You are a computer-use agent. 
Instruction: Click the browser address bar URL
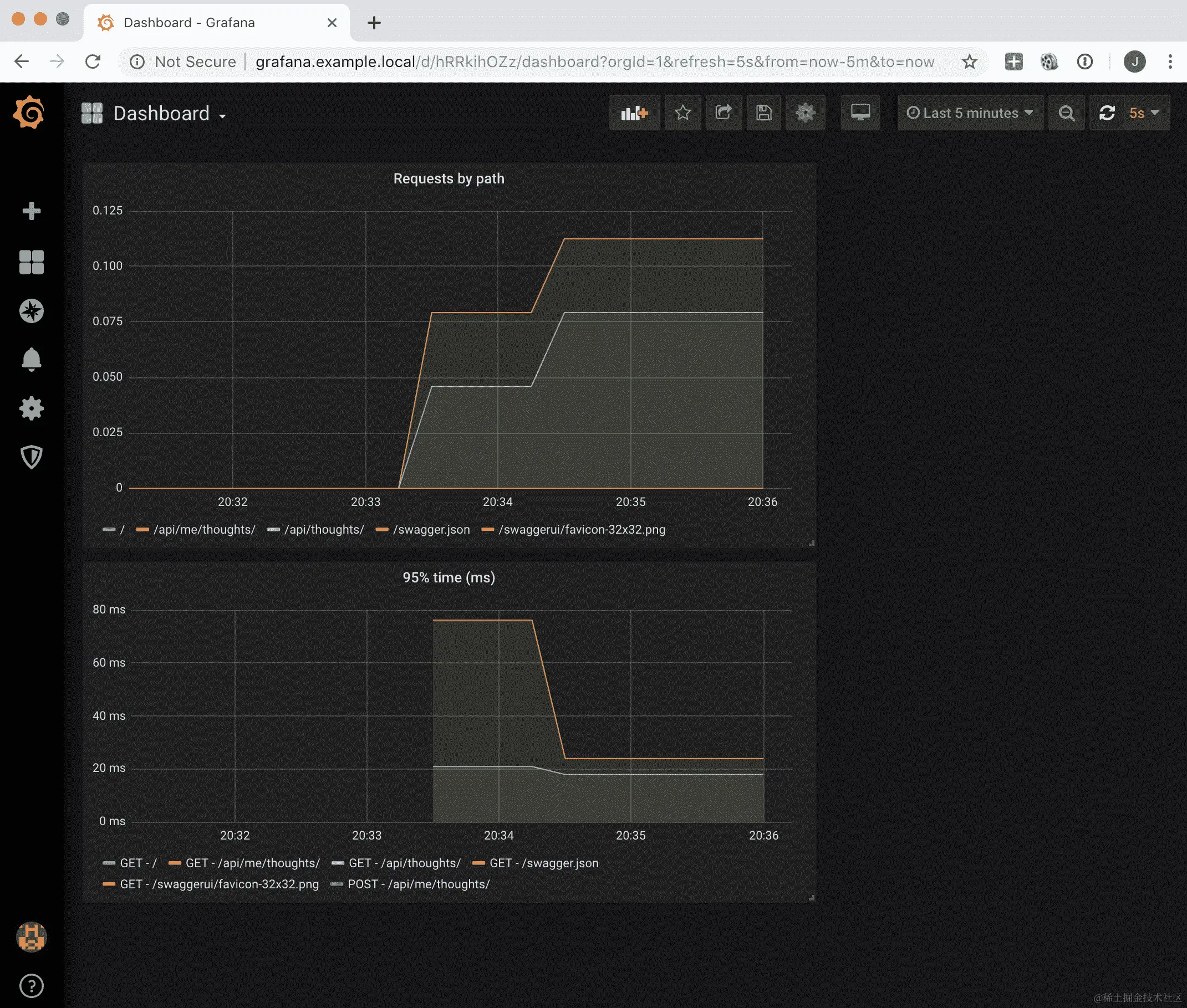pyautogui.click(x=595, y=62)
